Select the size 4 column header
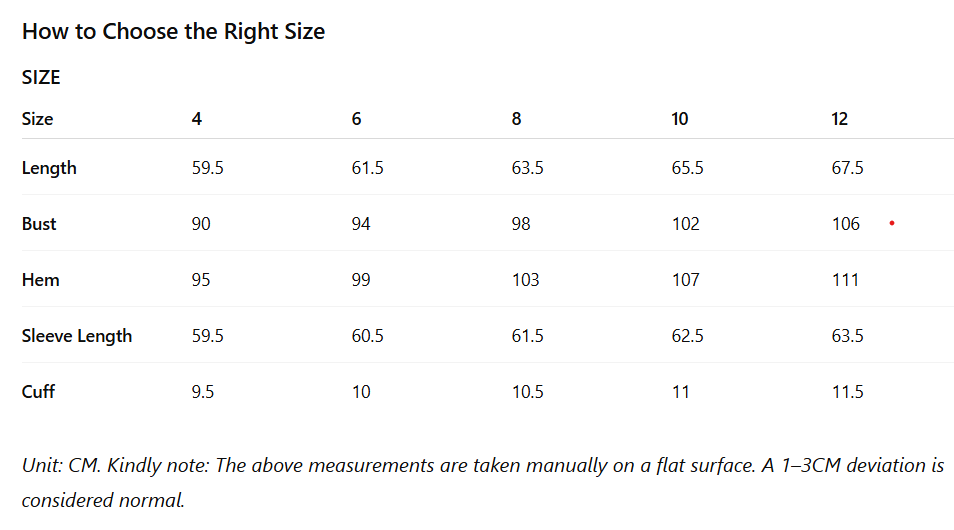The width and height of the screenshot is (954, 530). [197, 119]
